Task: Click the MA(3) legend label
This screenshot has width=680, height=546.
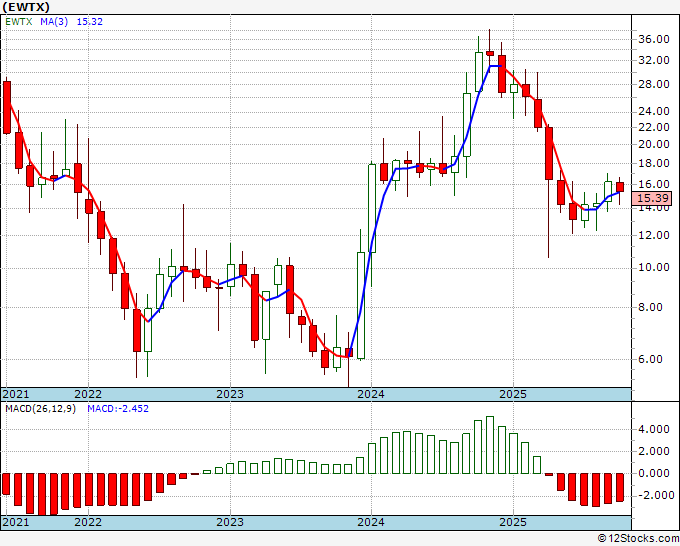Action: 54,22
